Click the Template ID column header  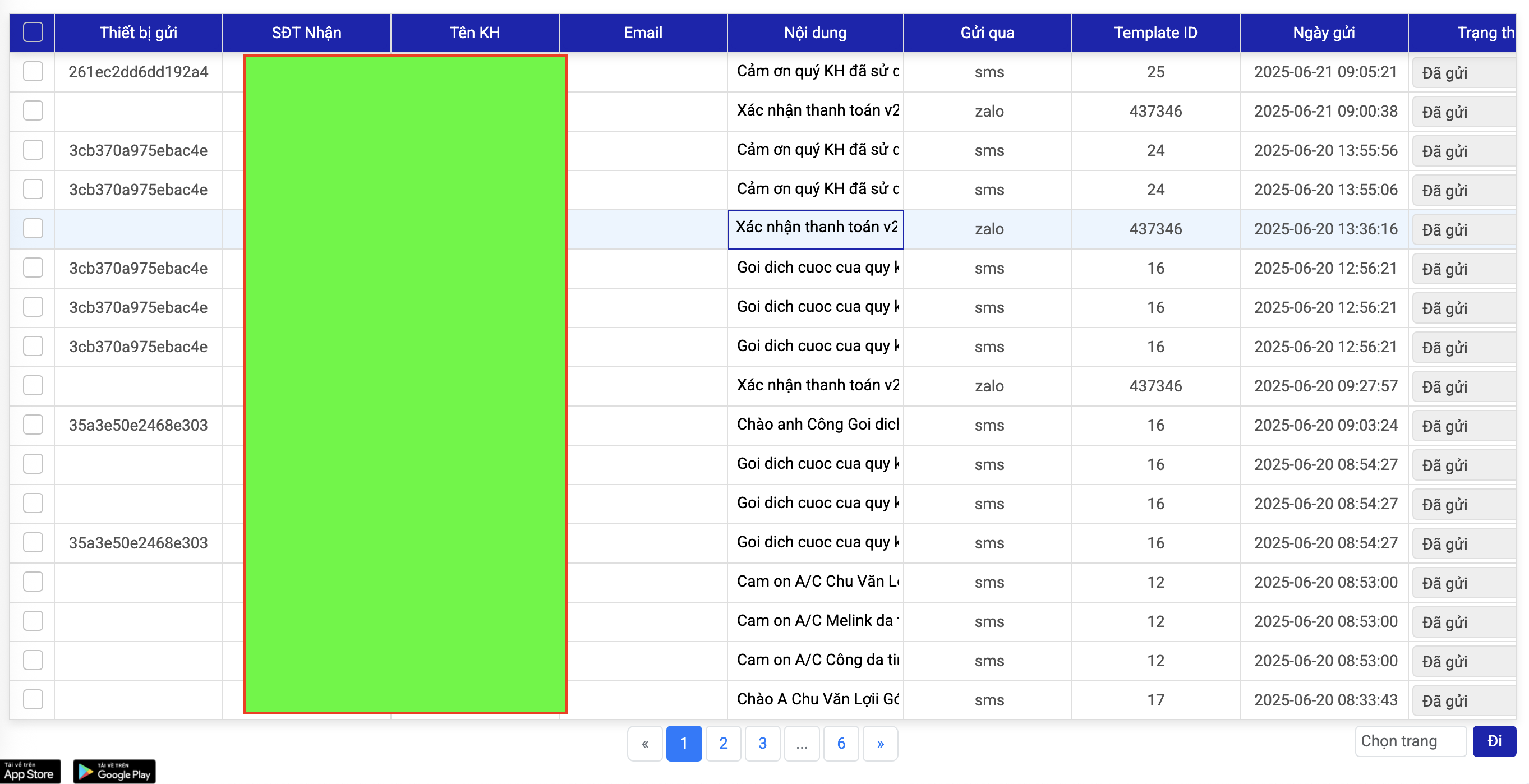pyautogui.click(x=1155, y=33)
